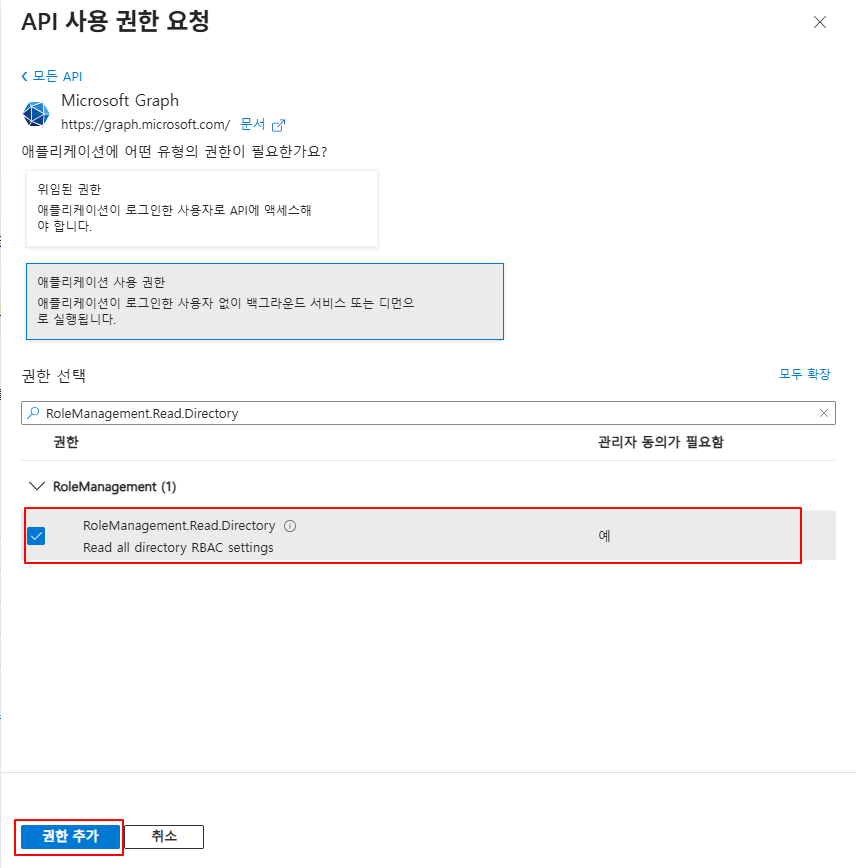
Task: Click the Microsoft Graph title text
Action: (120, 101)
